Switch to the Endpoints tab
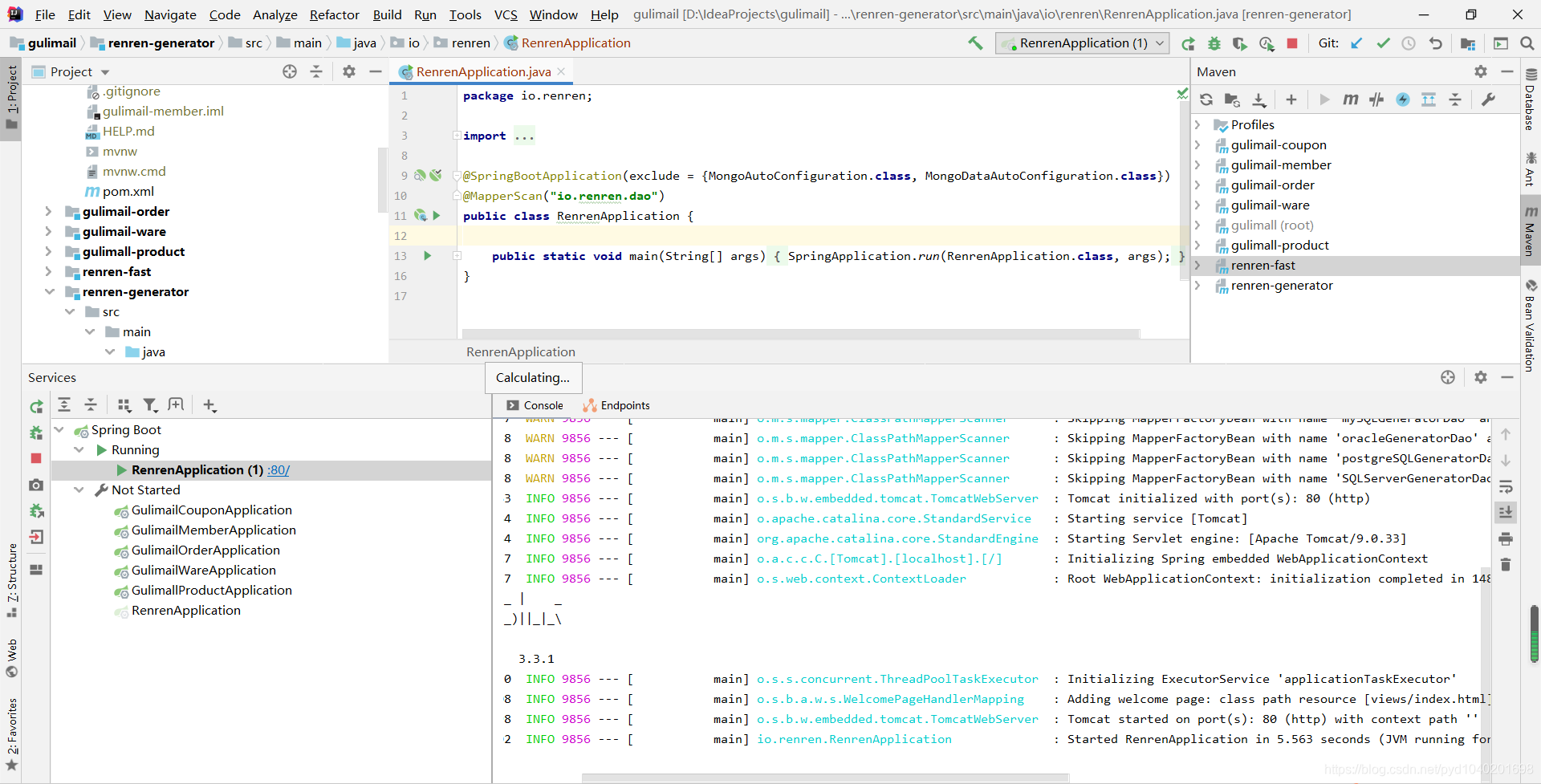1541x784 pixels. point(616,405)
